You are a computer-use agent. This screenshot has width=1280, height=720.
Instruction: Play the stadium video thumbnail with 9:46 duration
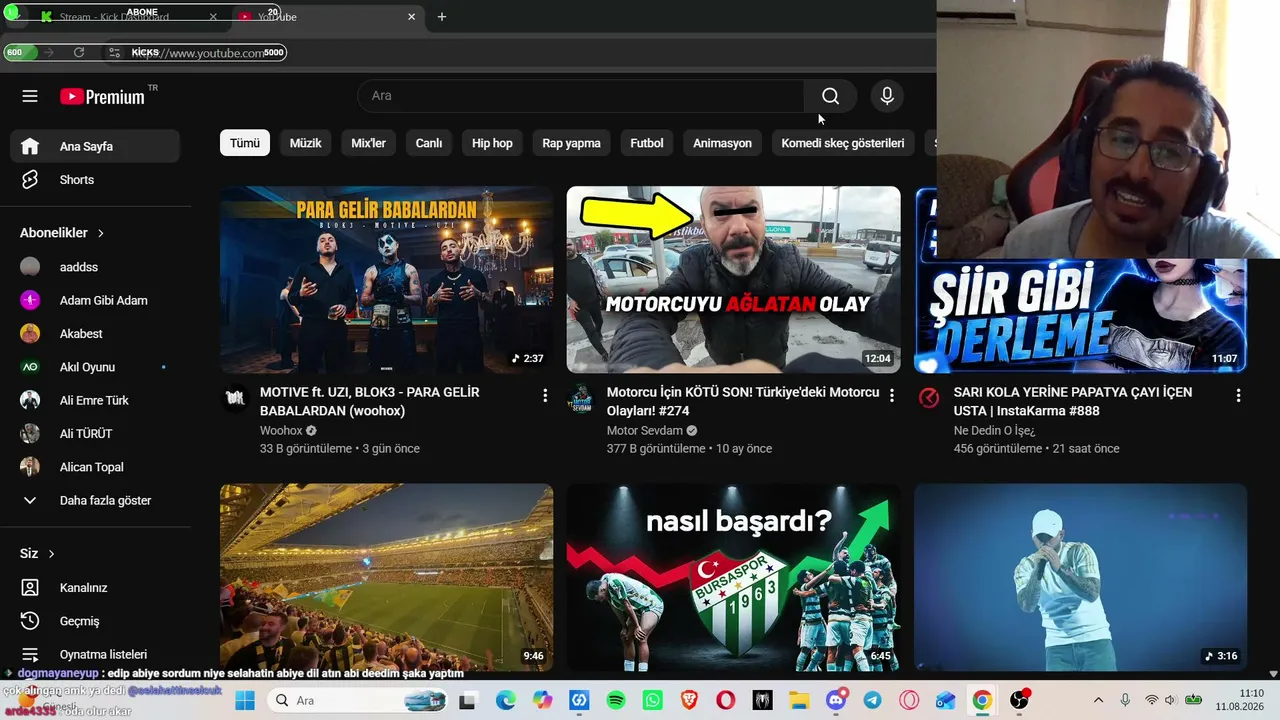[387, 577]
